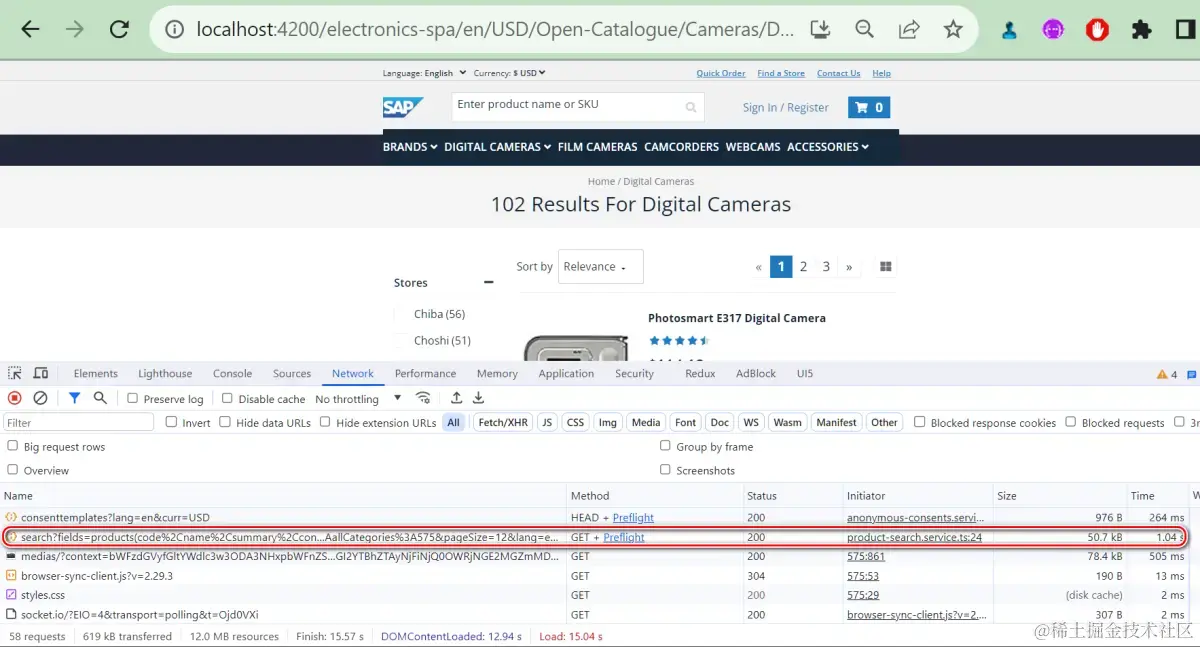Switch to the Elements DevTools tab
This screenshot has height=647, width=1200.
(x=96, y=373)
